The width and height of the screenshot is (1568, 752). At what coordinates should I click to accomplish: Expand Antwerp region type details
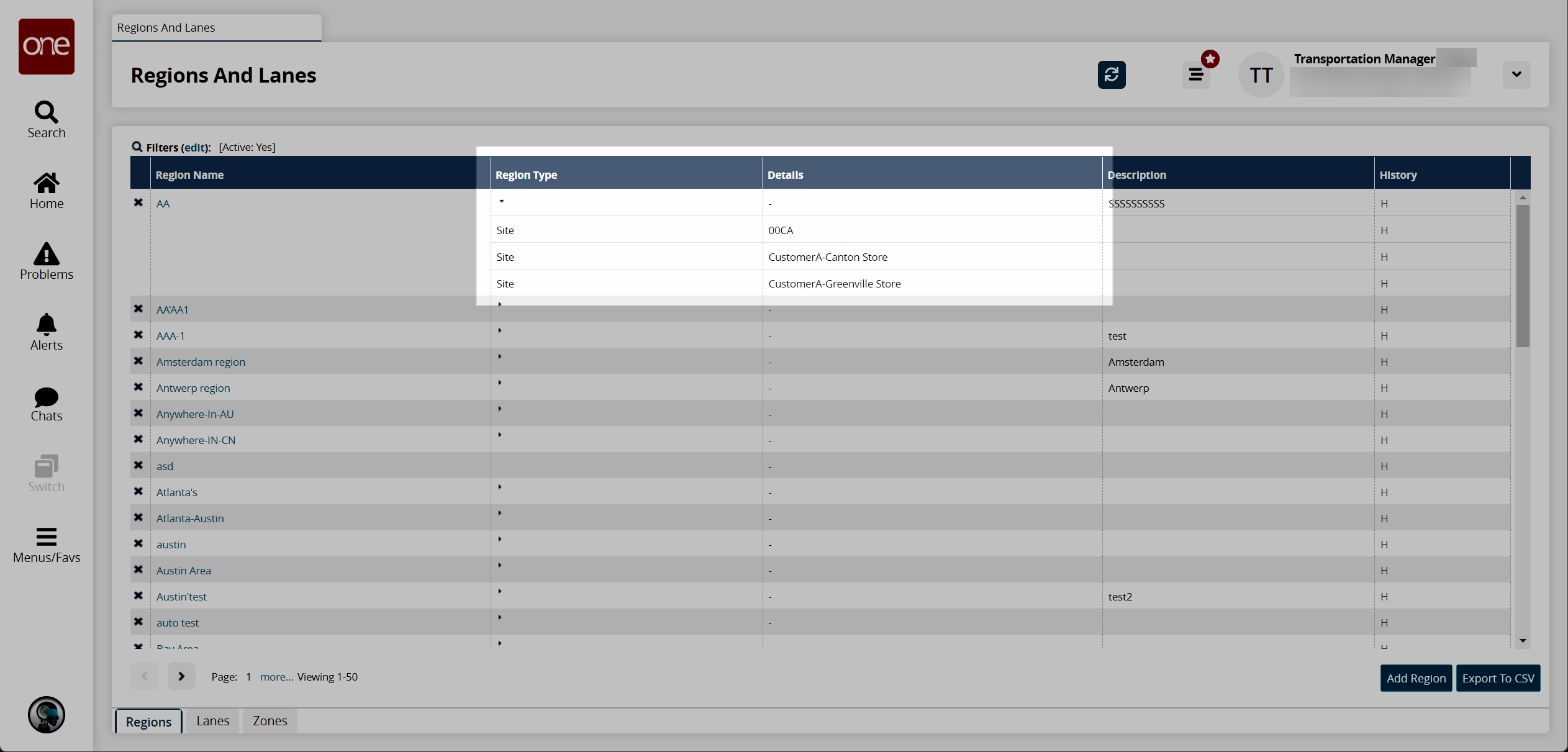tap(499, 383)
